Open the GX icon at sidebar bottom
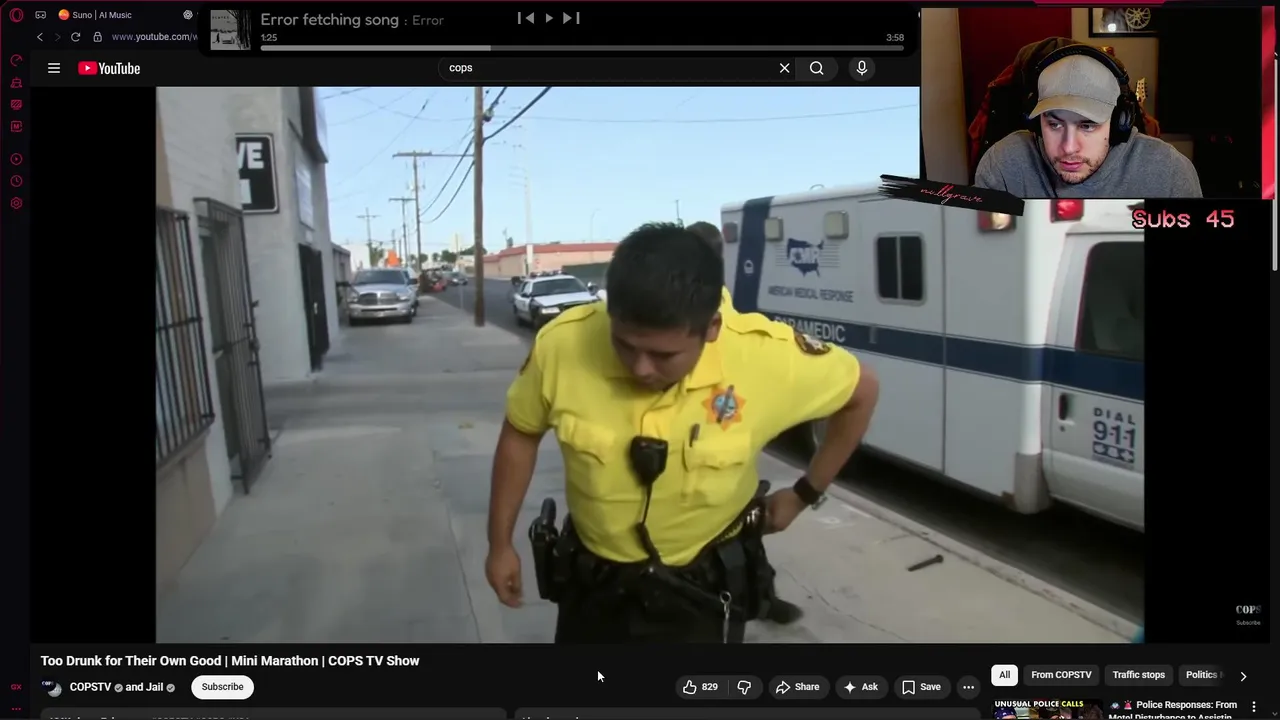Image resolution: width=1280 pixels, height=720 pixels. [16, 687]
